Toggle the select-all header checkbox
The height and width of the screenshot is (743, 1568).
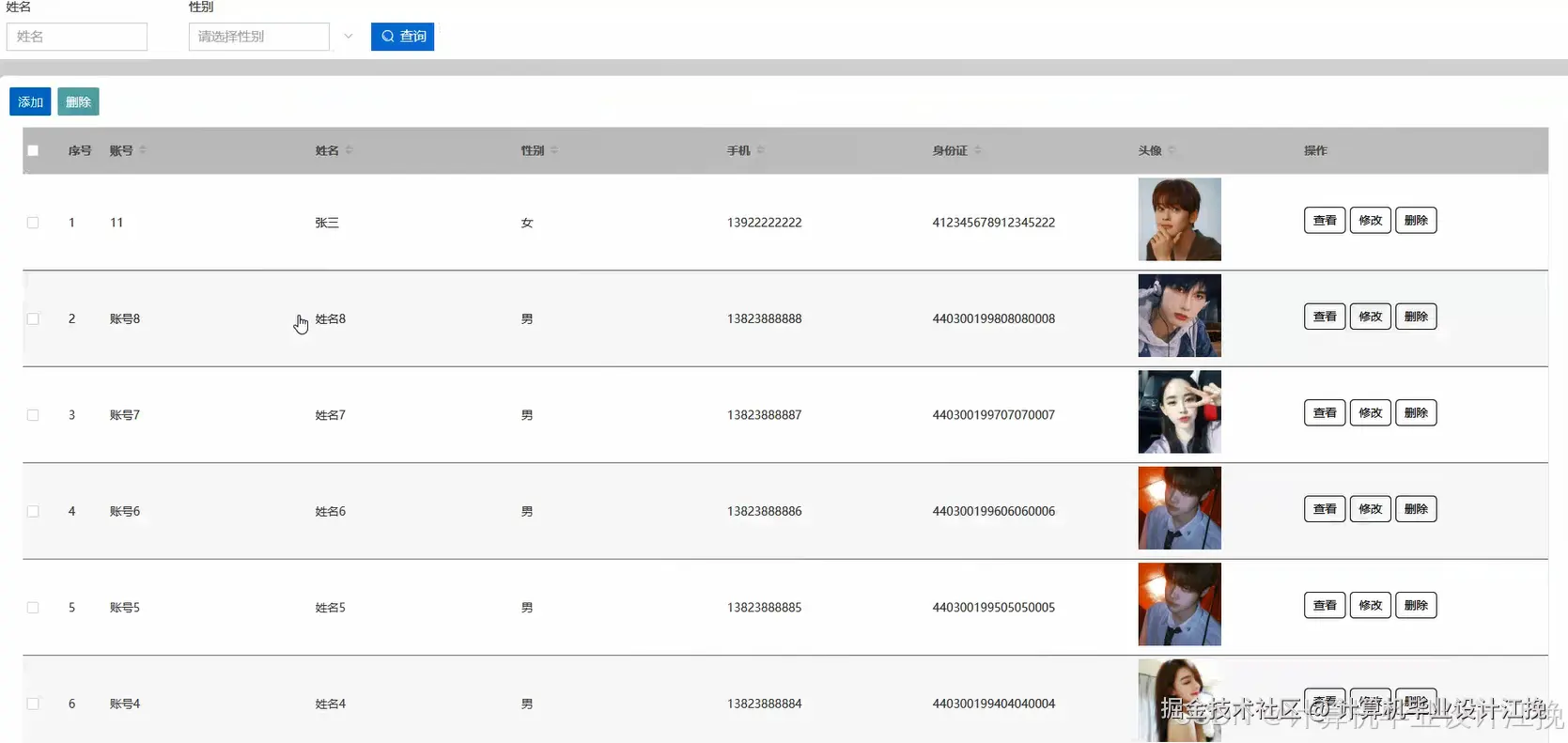click(33, 150)
